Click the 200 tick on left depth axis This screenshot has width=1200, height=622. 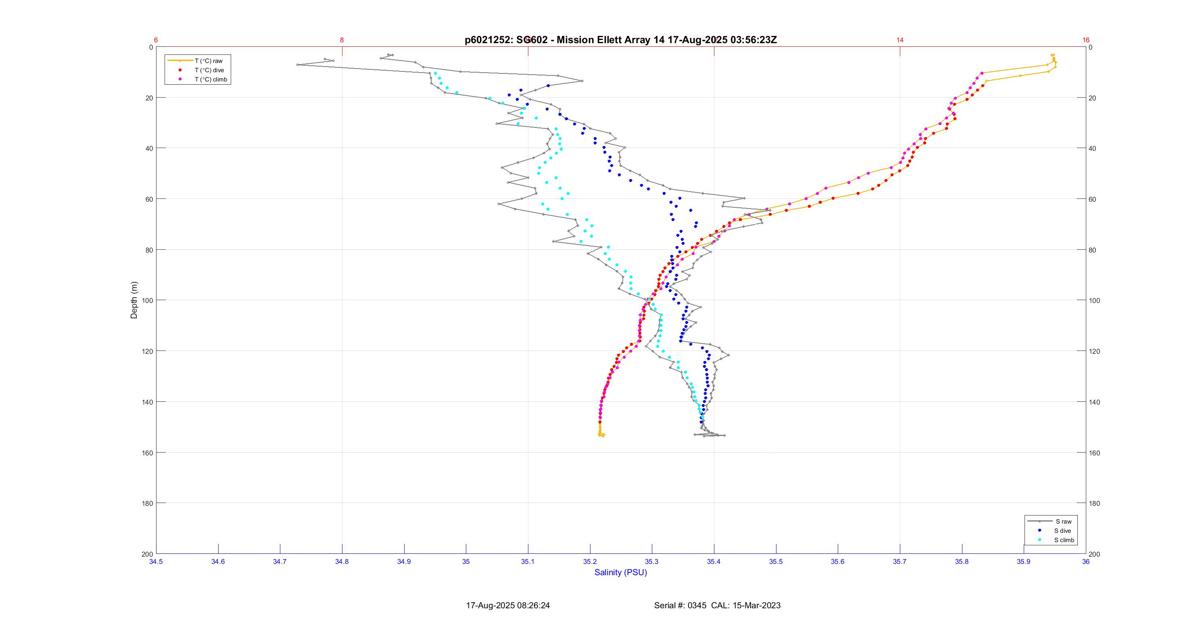point(147,553)
